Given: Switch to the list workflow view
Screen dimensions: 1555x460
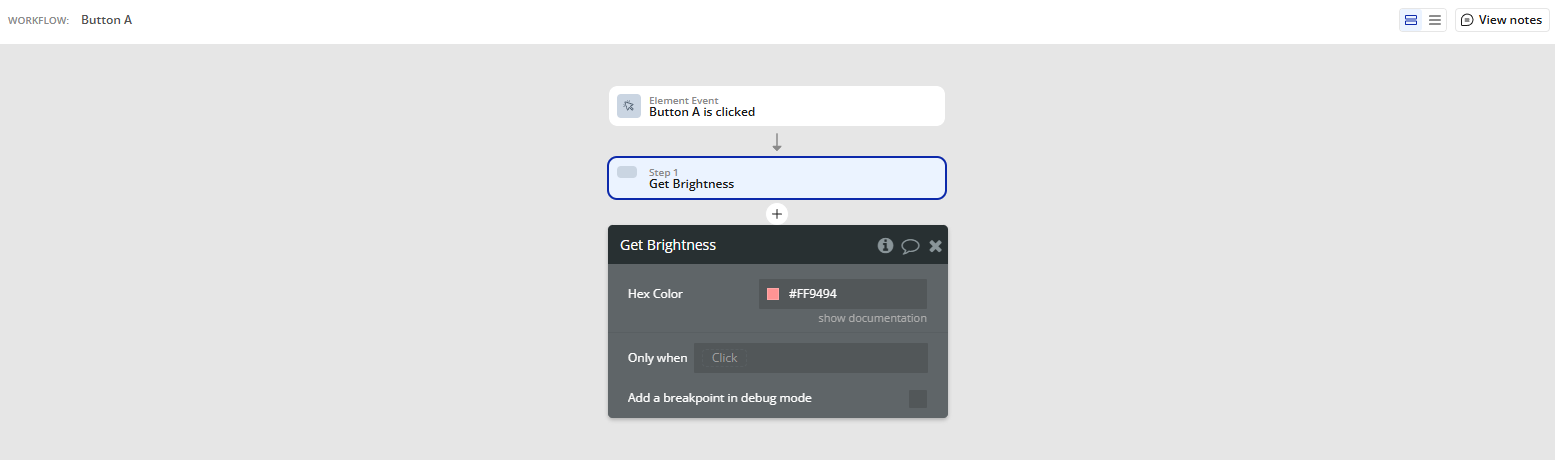Looking at the screenshot, I should (1435, 20).
